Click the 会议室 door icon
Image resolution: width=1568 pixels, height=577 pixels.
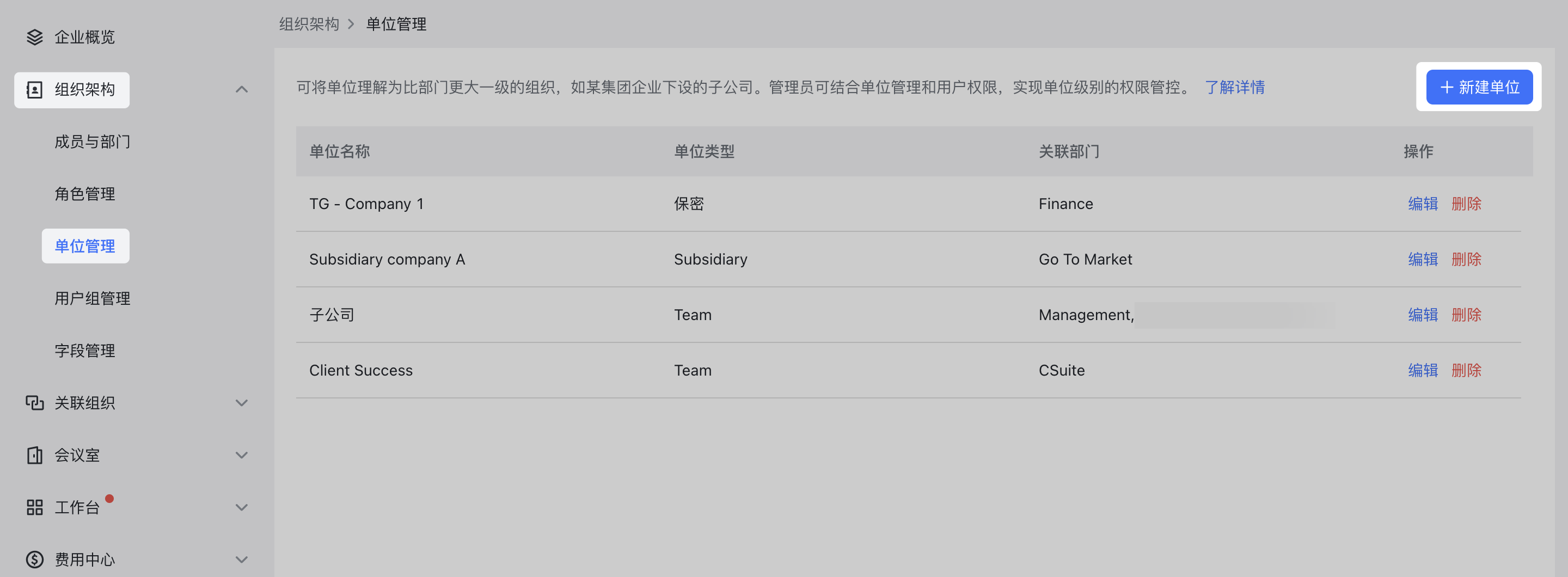(x=35, y=455)
